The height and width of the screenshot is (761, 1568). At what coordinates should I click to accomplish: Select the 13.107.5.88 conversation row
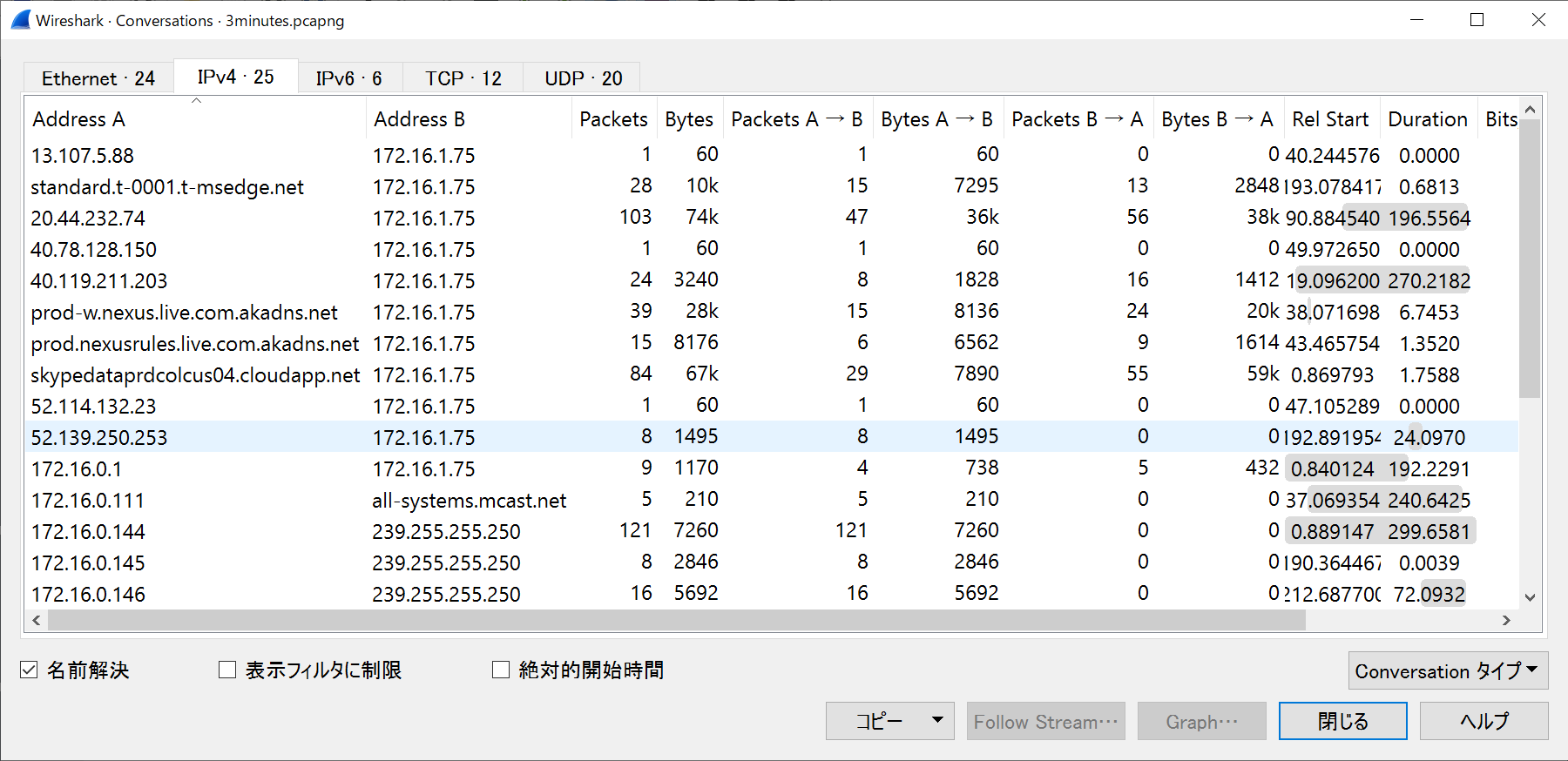(x=772, y=155)
